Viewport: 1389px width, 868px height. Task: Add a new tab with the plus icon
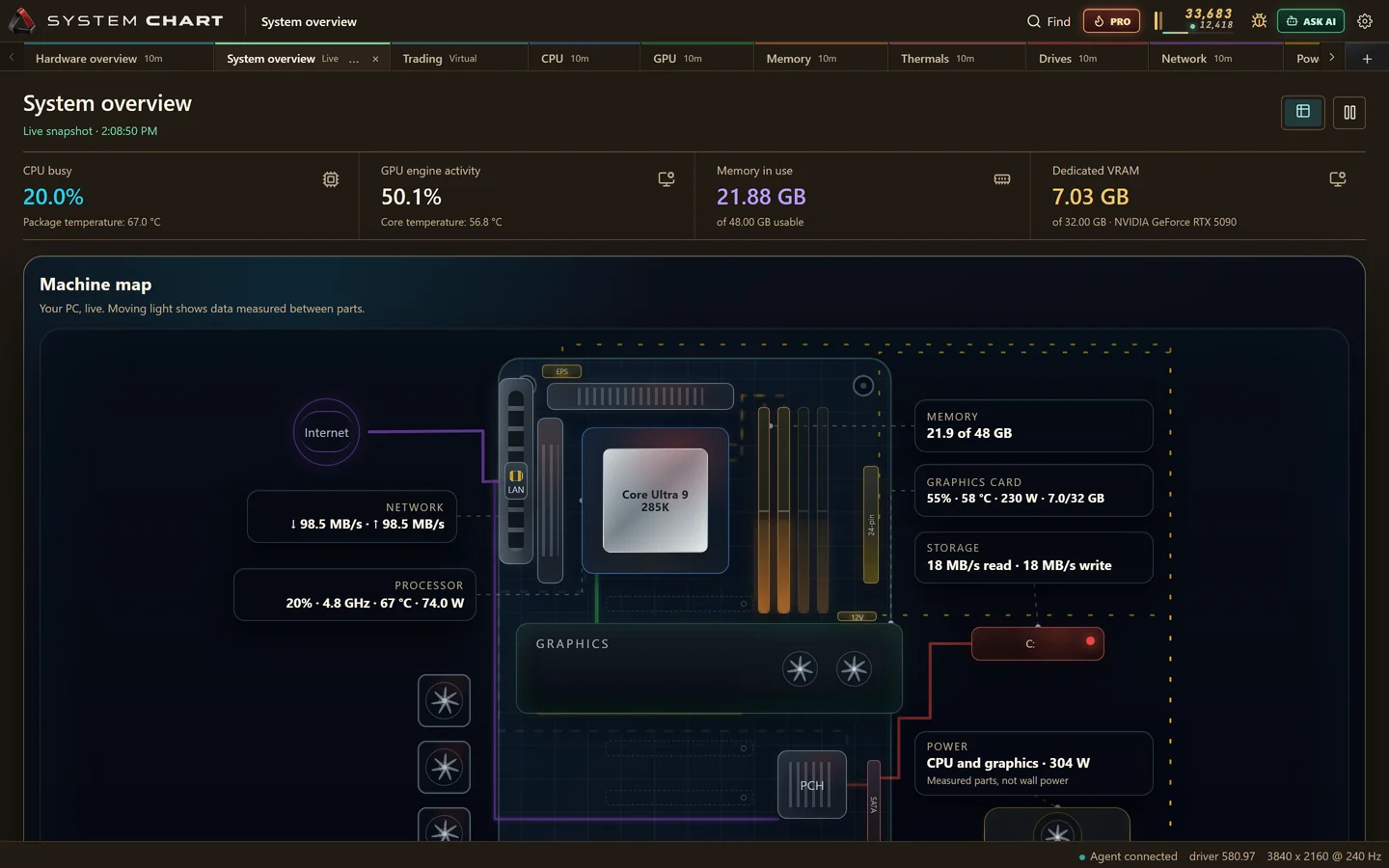coord(1367,59)
